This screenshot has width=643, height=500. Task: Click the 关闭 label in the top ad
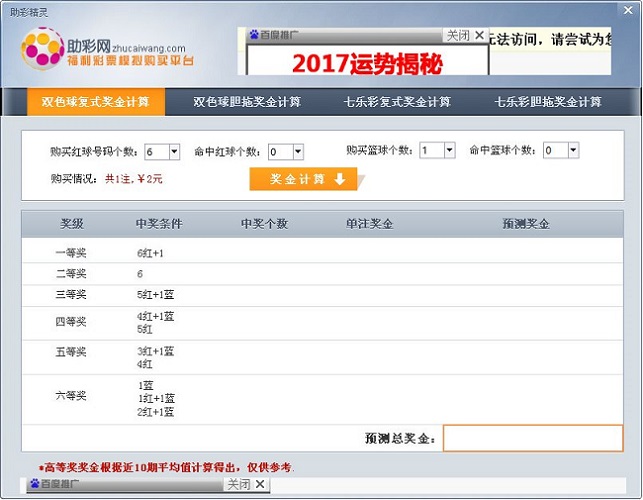[458, 35]
